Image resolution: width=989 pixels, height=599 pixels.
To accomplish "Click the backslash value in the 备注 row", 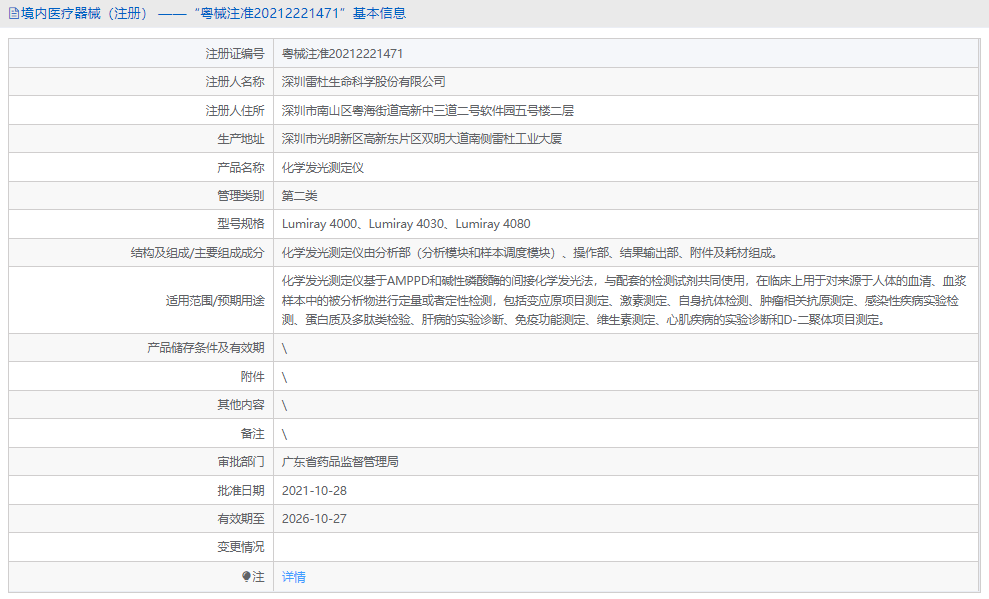I will (x=284, y=434).
